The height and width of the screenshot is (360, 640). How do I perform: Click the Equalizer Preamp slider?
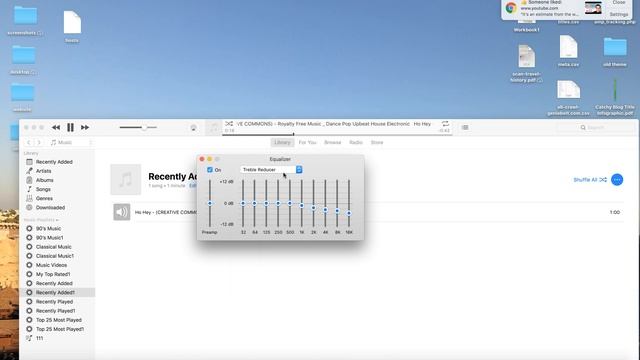[x=210, y=203]
